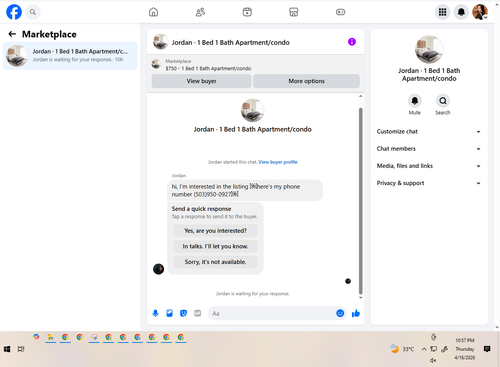The width and height of the screenshot is (500, 367).
Task: Open the View buyer profile link
Action: pyautogui.click(x=278, y=162)
